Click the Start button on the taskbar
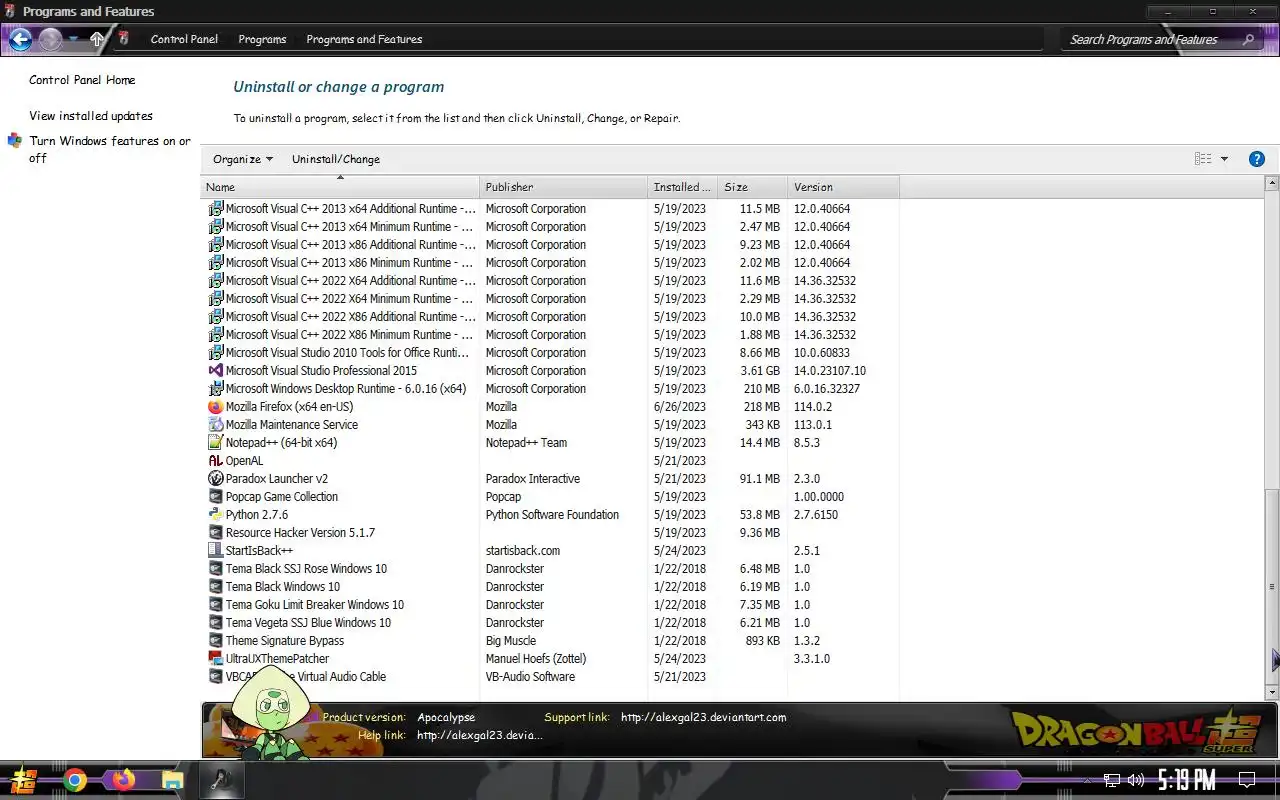 [24, 780]
